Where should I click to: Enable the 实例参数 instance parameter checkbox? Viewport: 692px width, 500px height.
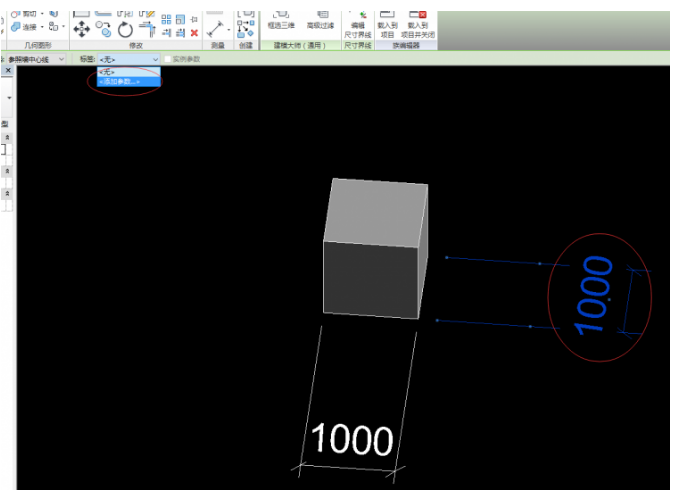(x=168, y=60)
